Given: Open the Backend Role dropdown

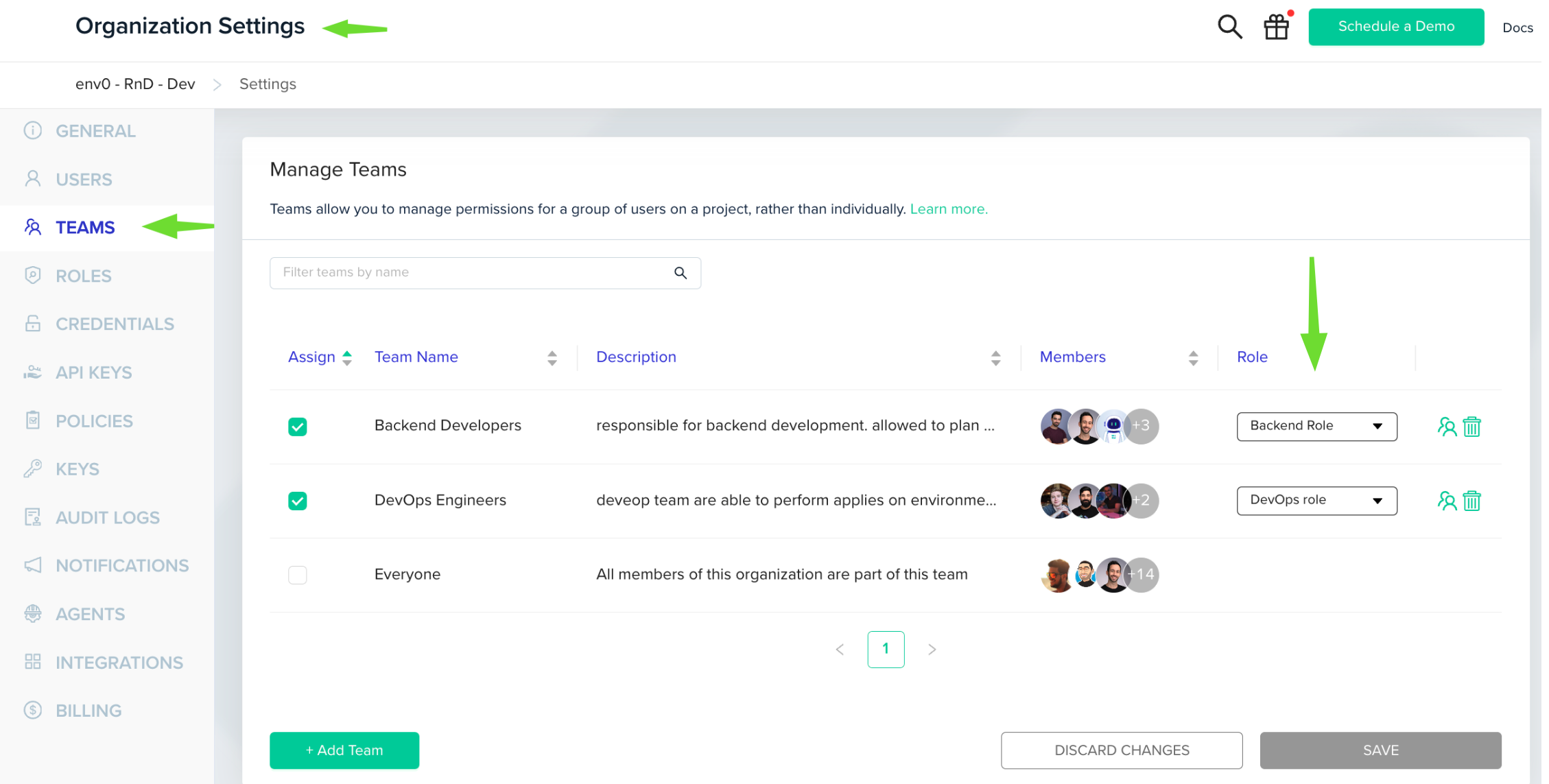Looking at the screenshot, I should (1316, 426).
